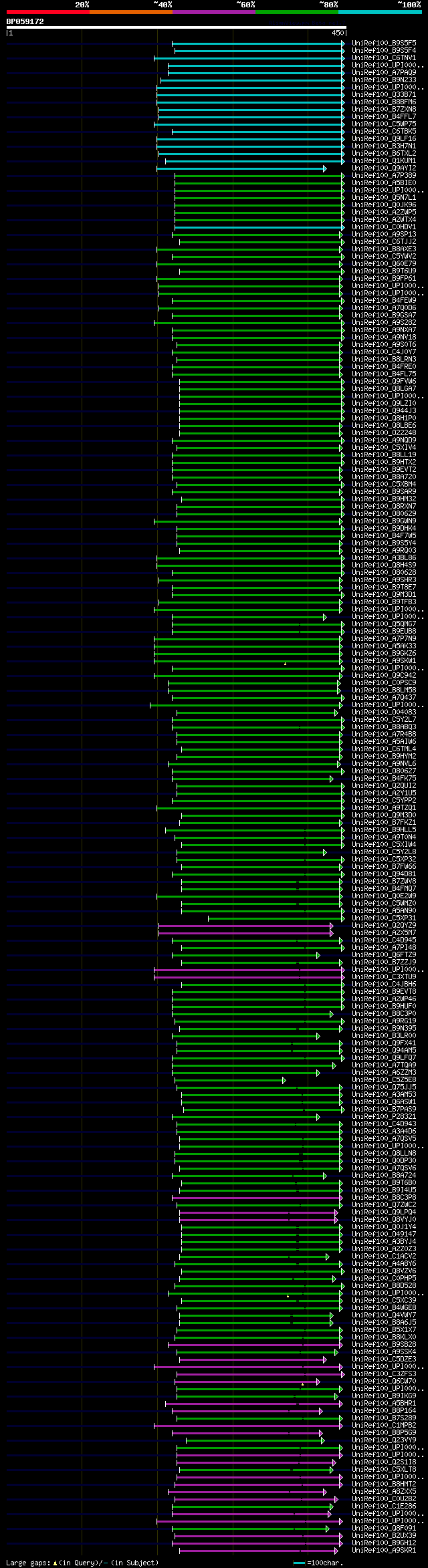Image resolution: width=428 pixels, height=1568 pixels.
Task: Click the purple ~60% identity legend segment
Action: pyautogui.click(x=214, y=11)
